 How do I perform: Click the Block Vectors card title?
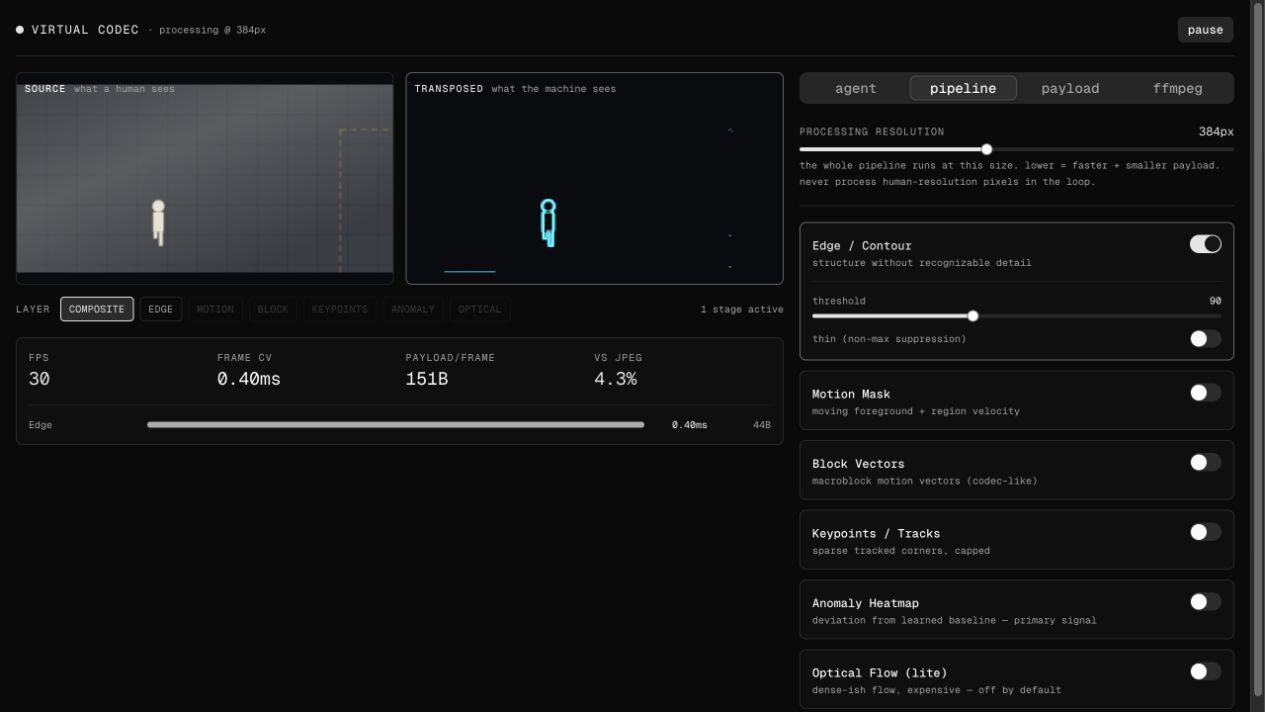click(x=858, y=464)
